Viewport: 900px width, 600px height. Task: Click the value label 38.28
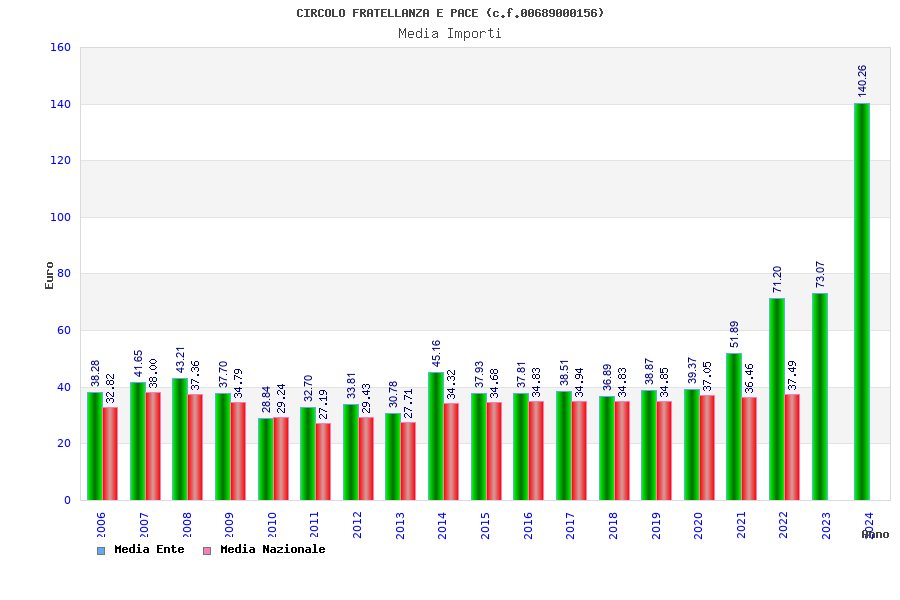(95, 373)
